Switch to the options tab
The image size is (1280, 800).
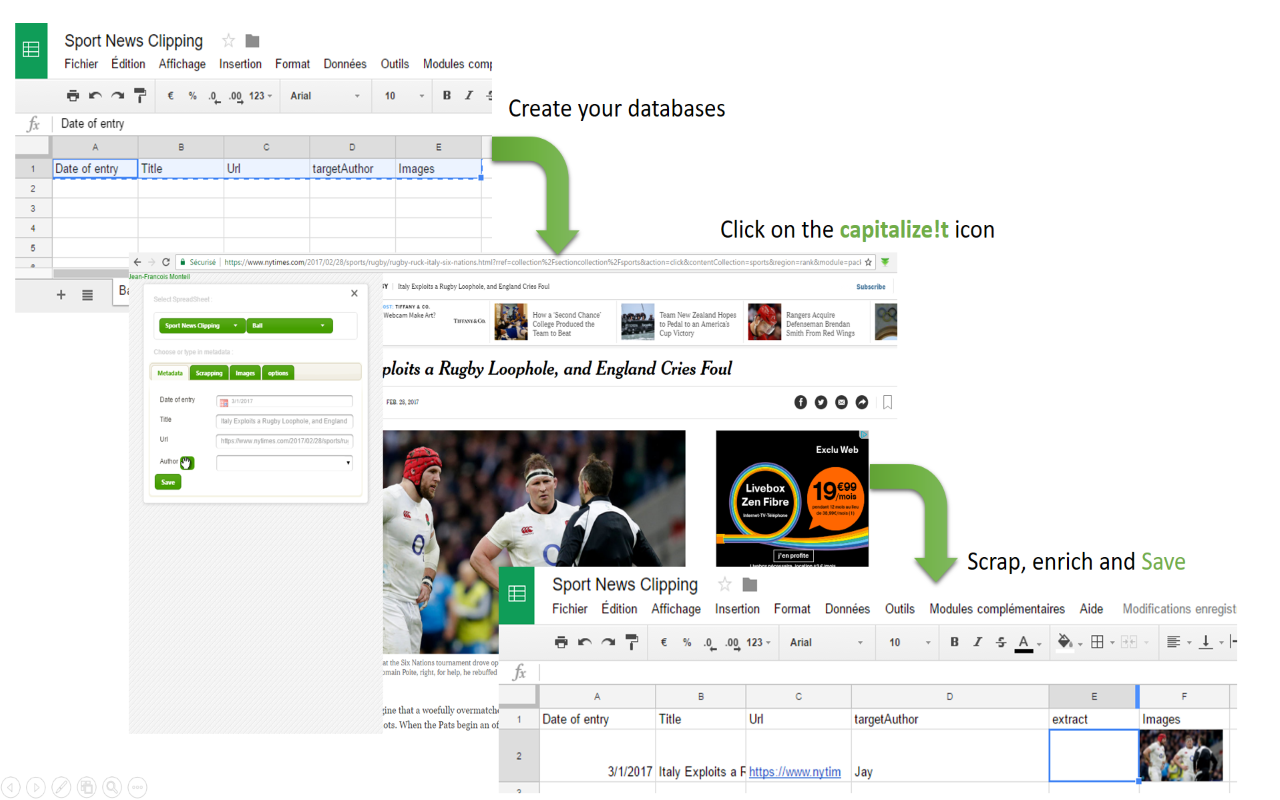(x=278, y=373)
